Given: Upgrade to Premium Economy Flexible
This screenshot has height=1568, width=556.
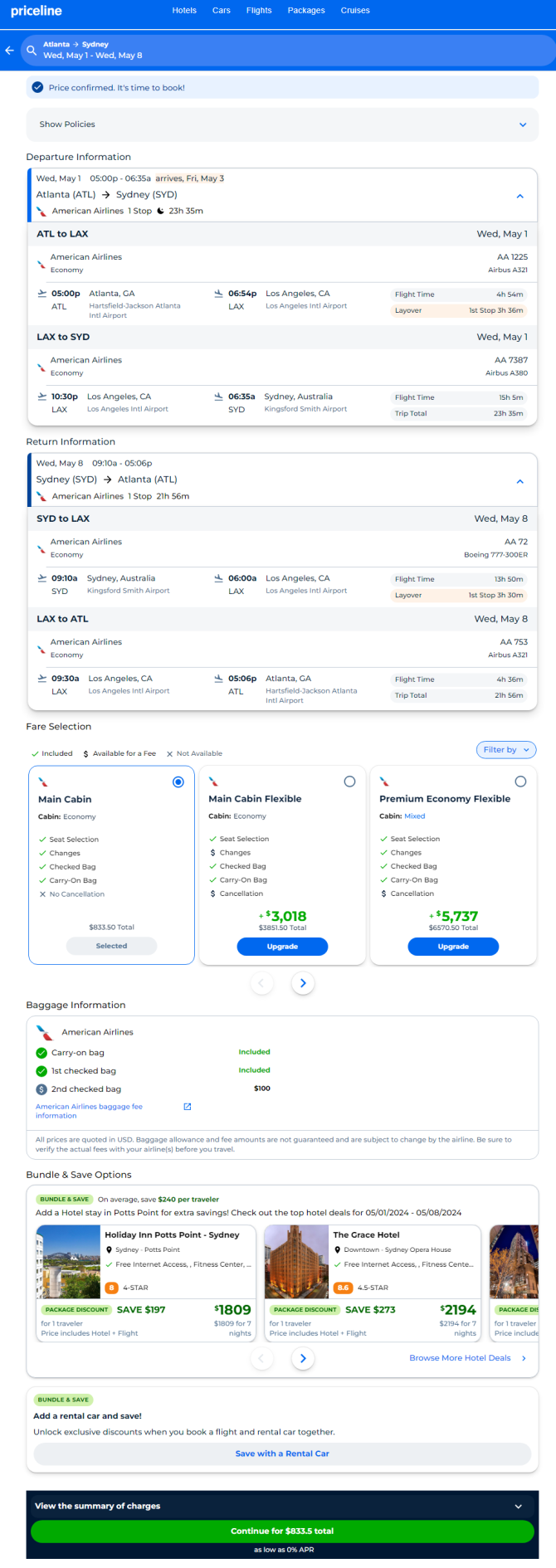Looking at the screenshot, I should coord(453,947).
